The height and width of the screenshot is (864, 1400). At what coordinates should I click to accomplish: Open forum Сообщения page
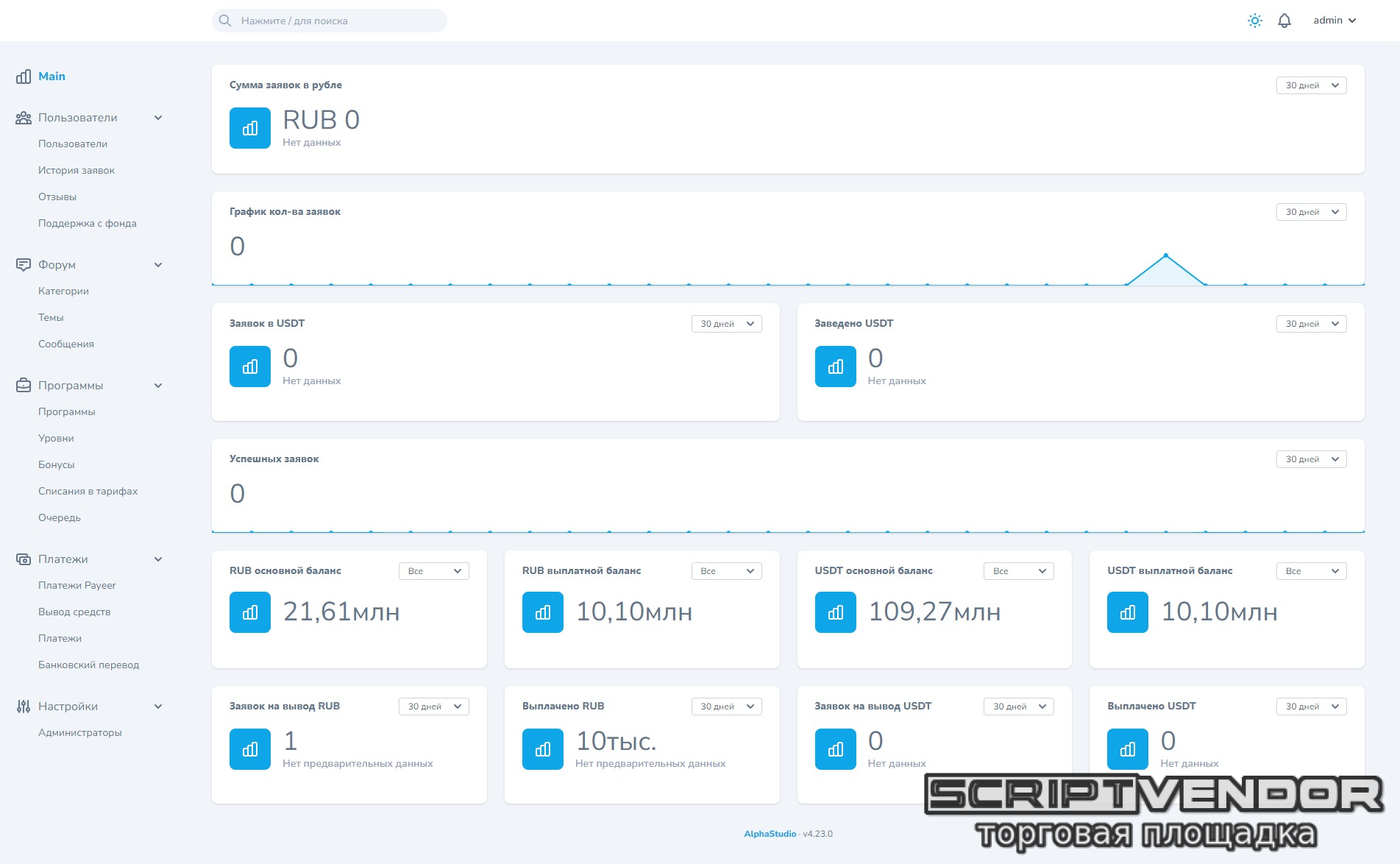66,344
